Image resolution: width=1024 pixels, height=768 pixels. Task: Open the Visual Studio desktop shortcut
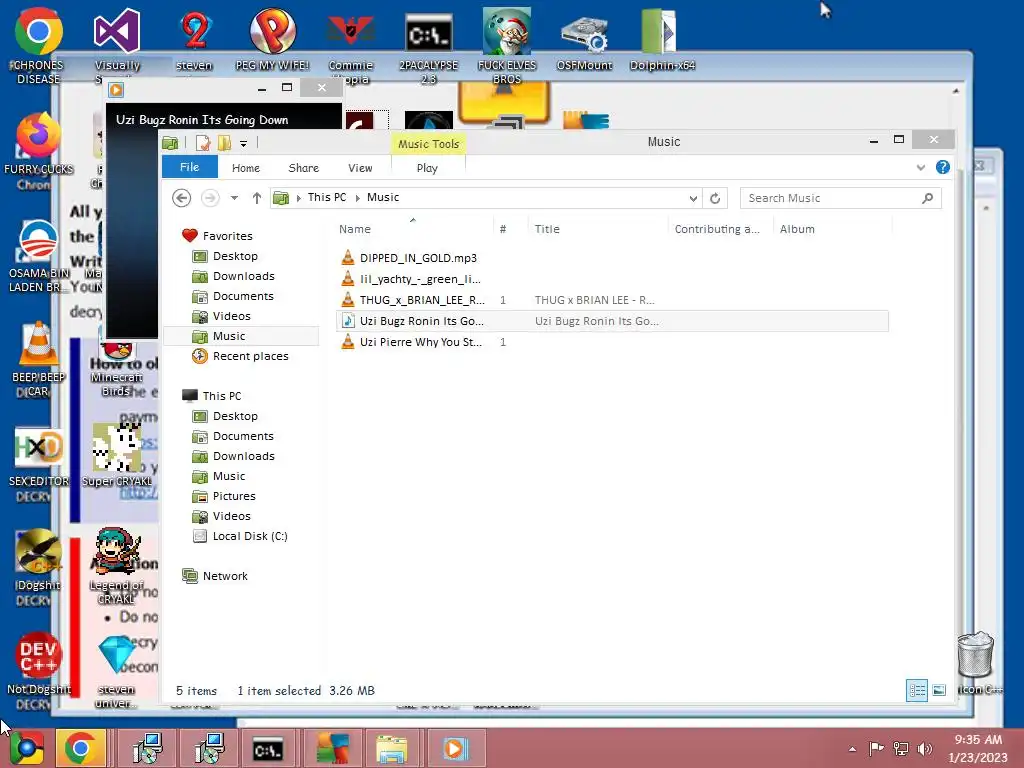click(x=117, y=33)
